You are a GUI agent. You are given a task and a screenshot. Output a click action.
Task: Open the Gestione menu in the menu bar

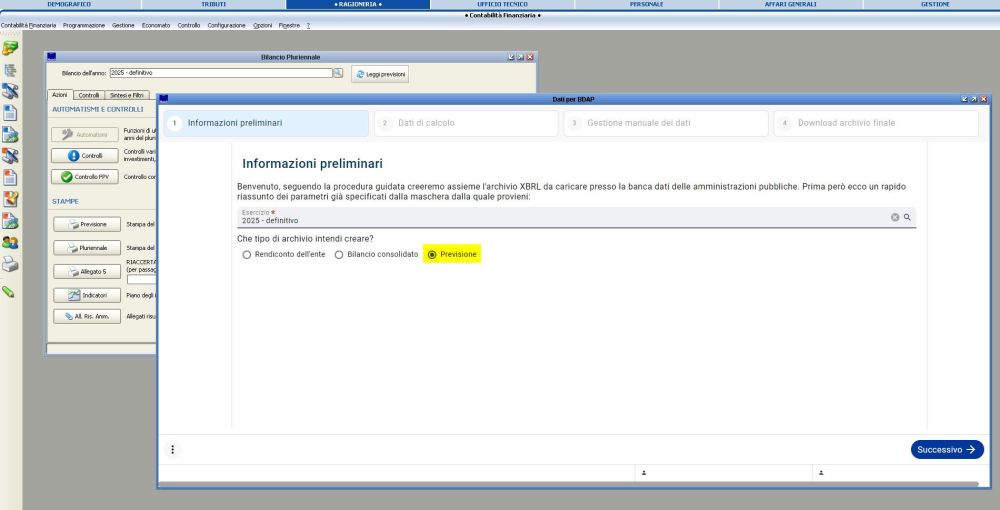click(x=123, y=26)
